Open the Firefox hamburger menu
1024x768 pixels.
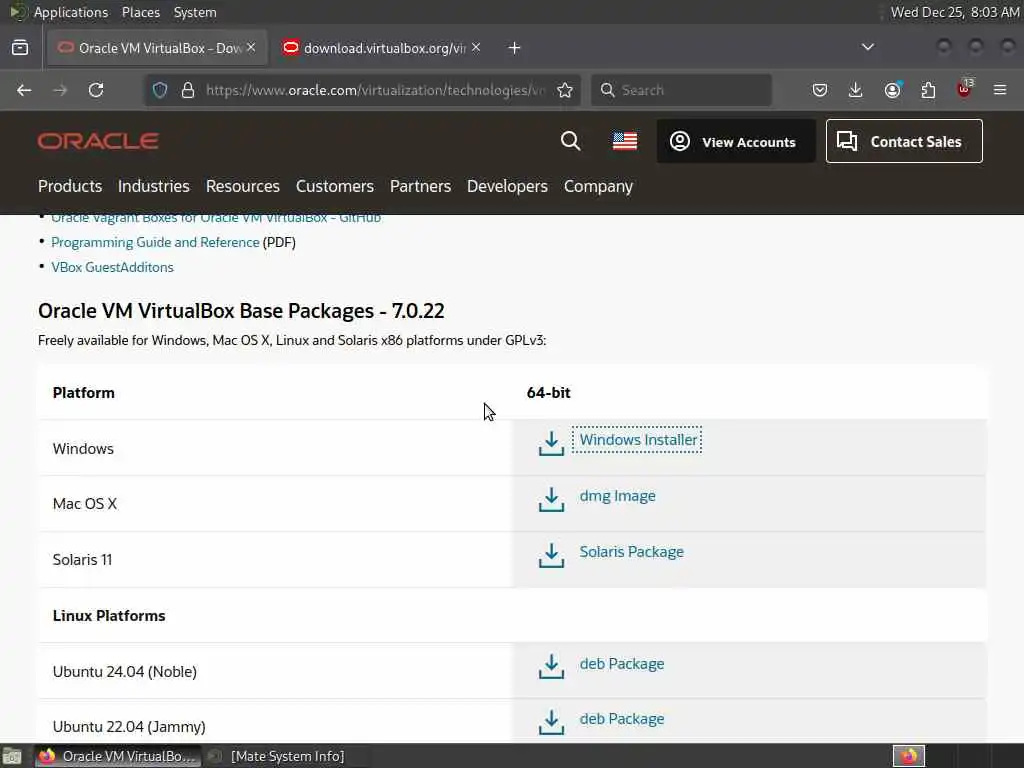click(1000, 90)
